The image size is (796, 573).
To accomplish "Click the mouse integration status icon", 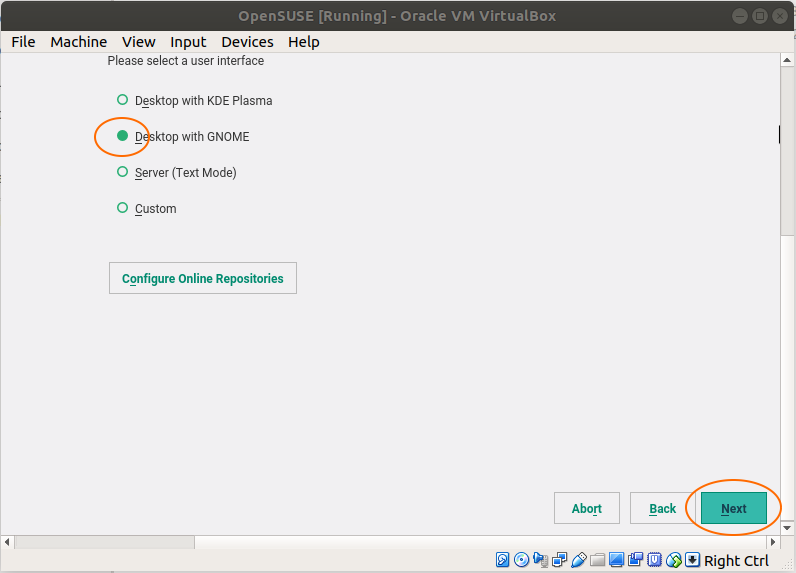I will pyautogui.click(x=674, y=560).
